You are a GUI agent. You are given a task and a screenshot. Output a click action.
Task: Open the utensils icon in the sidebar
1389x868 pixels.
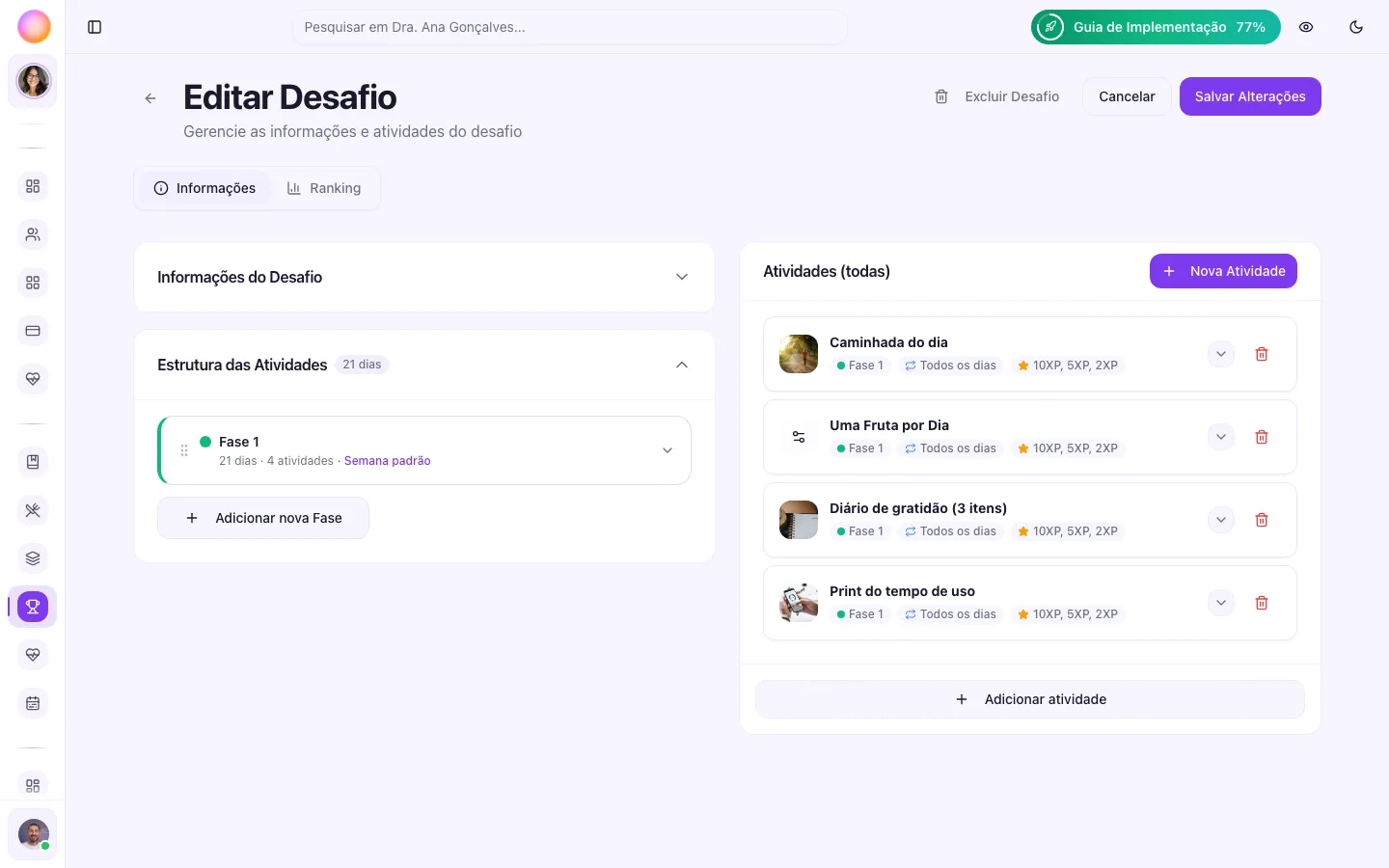tap(33, 510)
